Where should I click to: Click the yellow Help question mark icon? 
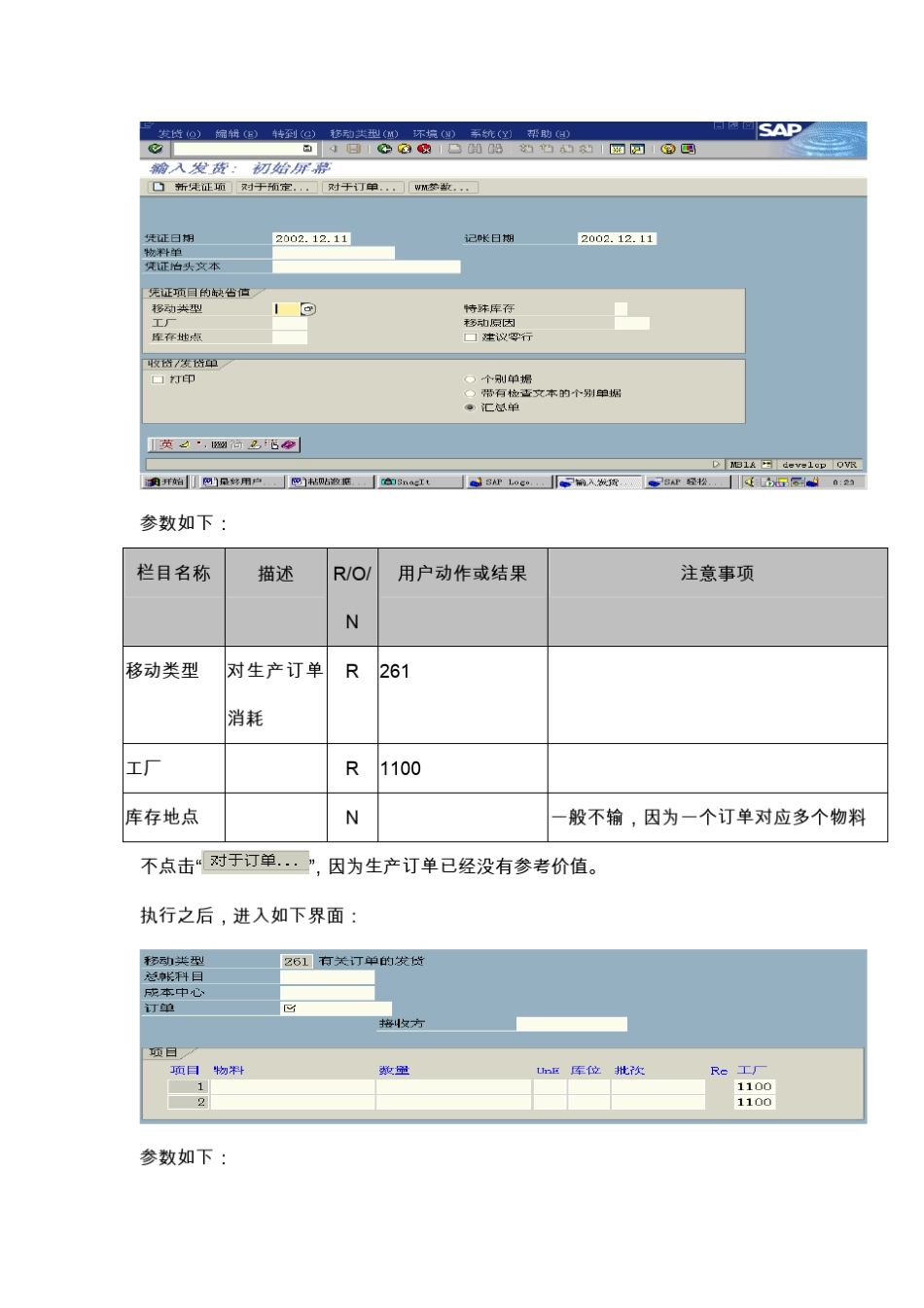tap(668, 149)
